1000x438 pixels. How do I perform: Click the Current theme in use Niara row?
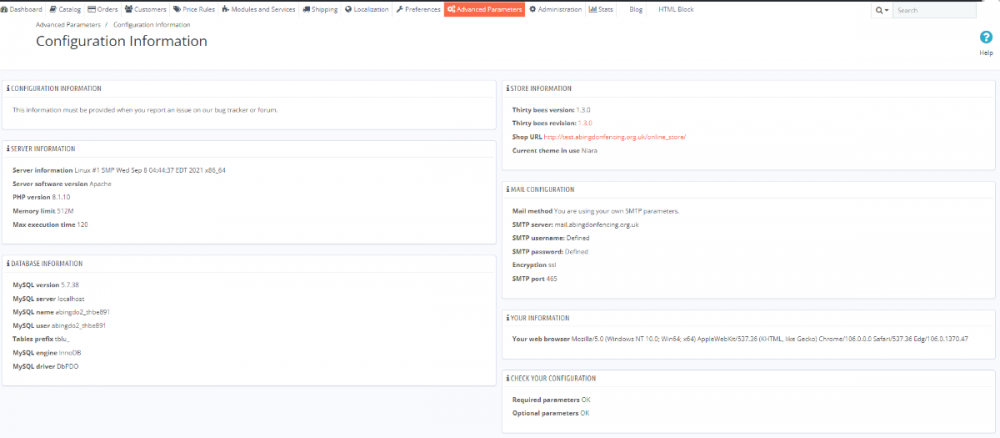[x=555, y=150]
